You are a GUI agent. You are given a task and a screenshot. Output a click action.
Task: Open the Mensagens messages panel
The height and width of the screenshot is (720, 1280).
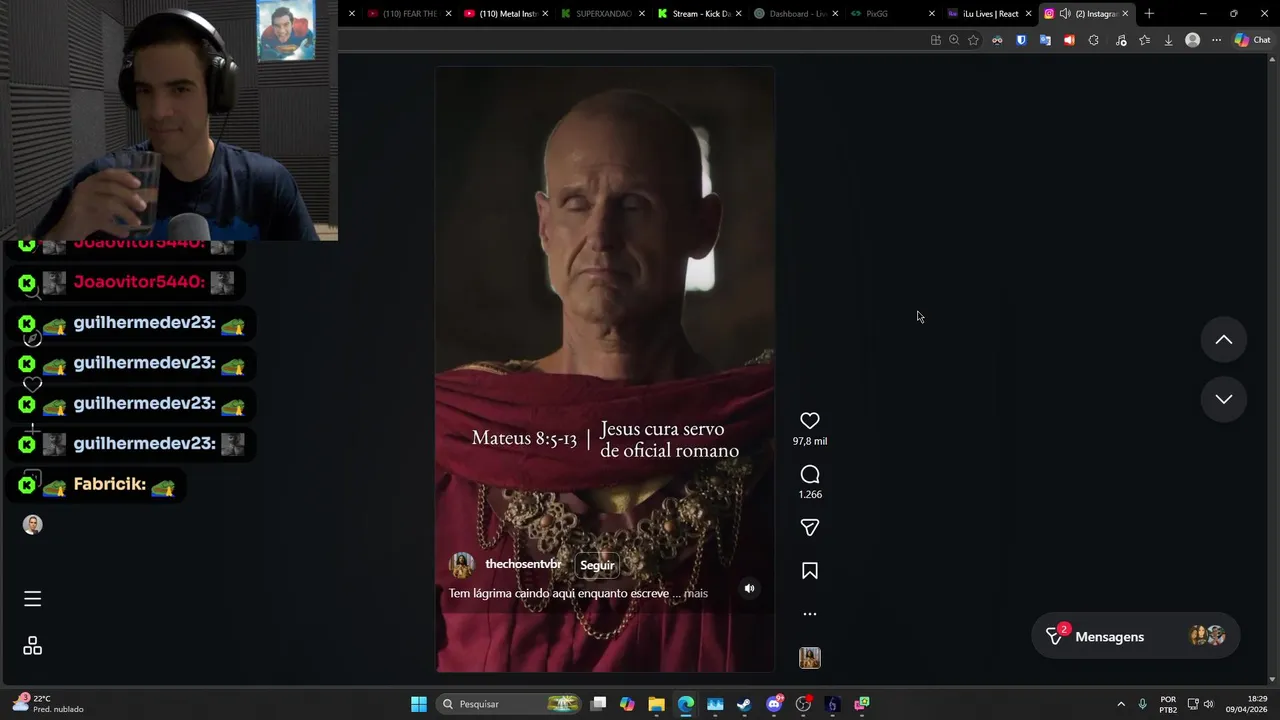(1135, 636)
